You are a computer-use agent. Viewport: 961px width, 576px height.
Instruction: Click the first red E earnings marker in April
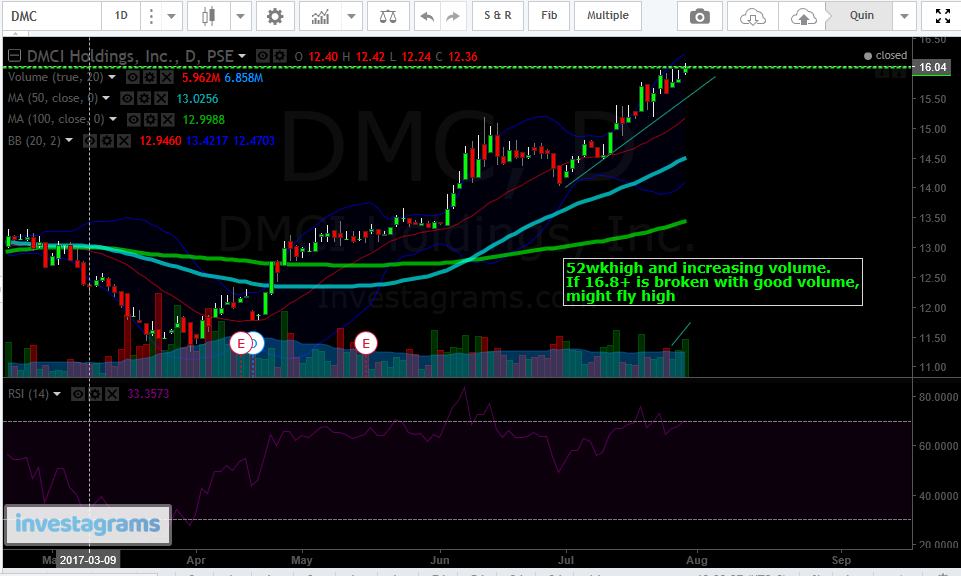point(240,343)
